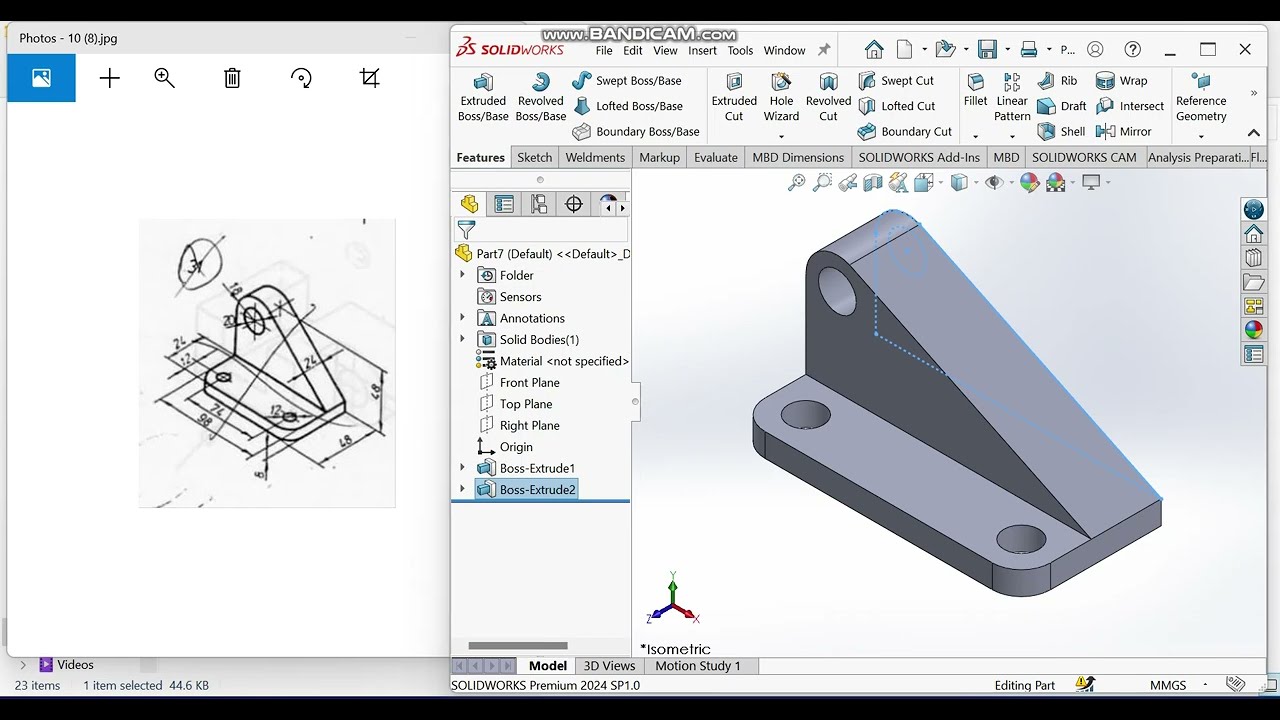Click Boundary Boss/Base feature
The width and height of the screenshot is (1280, 720).
636,132
